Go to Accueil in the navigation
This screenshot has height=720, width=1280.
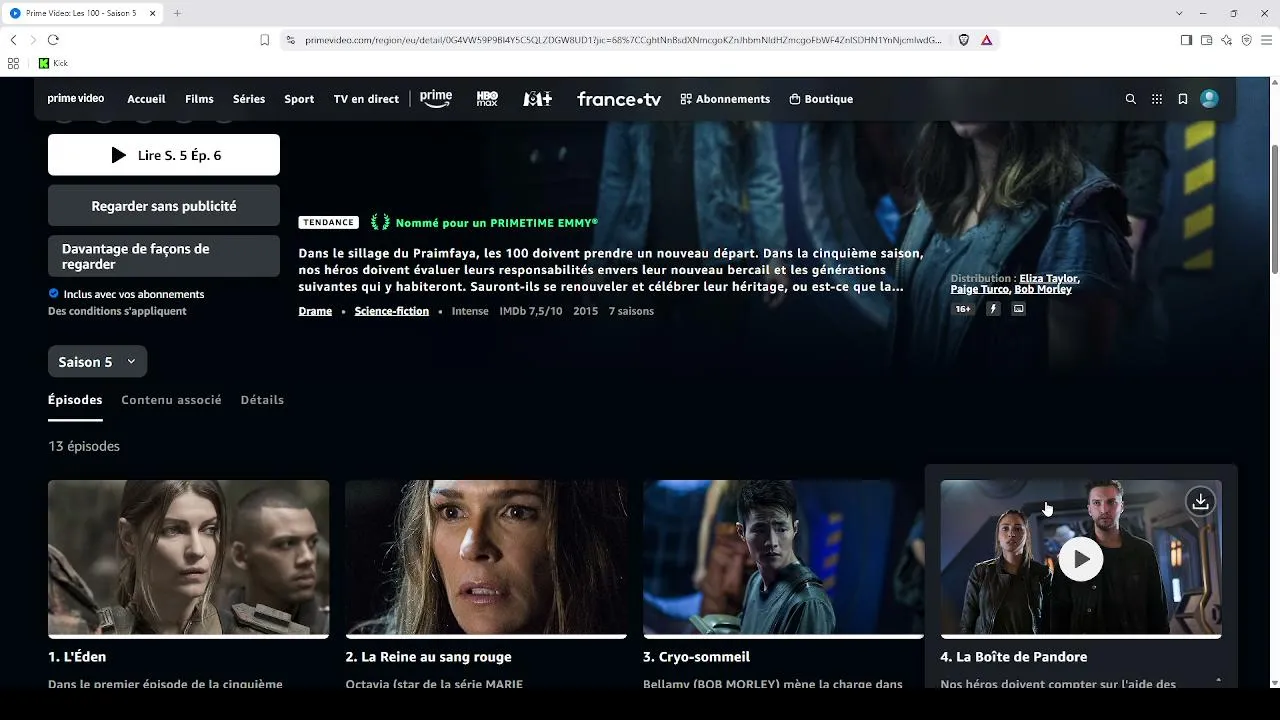tap(146, 99)
